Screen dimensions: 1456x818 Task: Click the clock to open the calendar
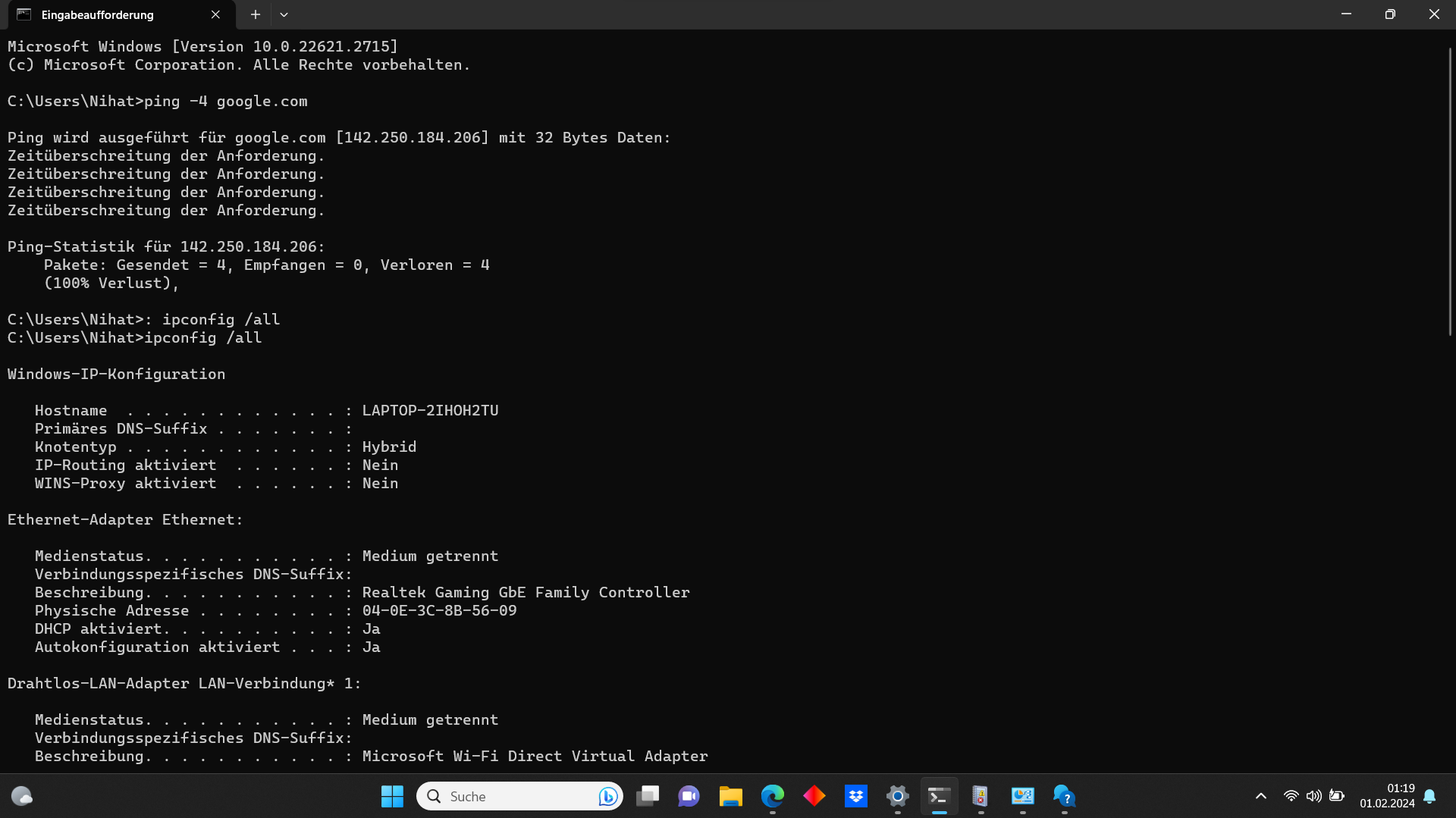[1385, 796]
